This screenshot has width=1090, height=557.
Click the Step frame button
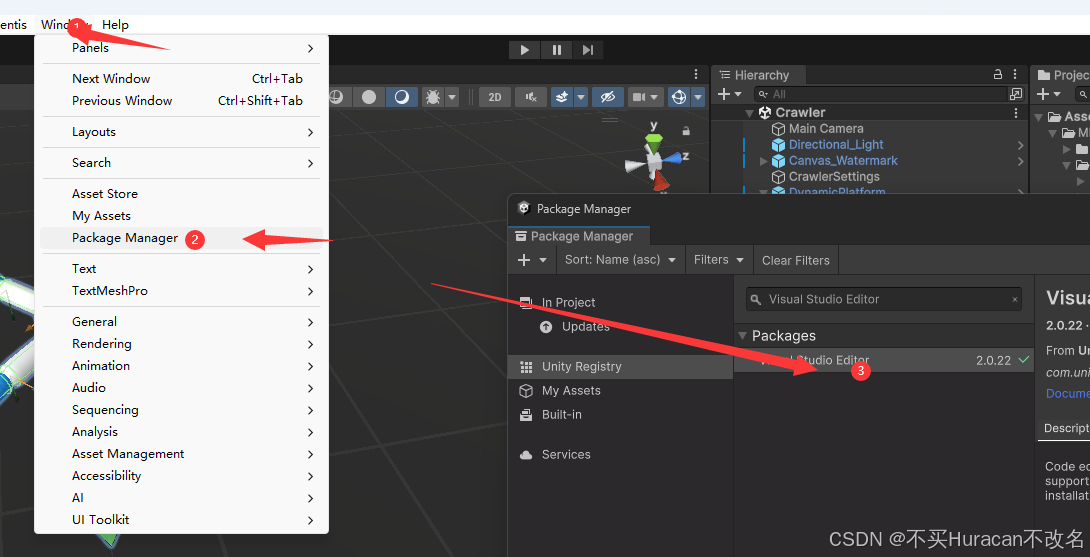click(x=588, y=50)
